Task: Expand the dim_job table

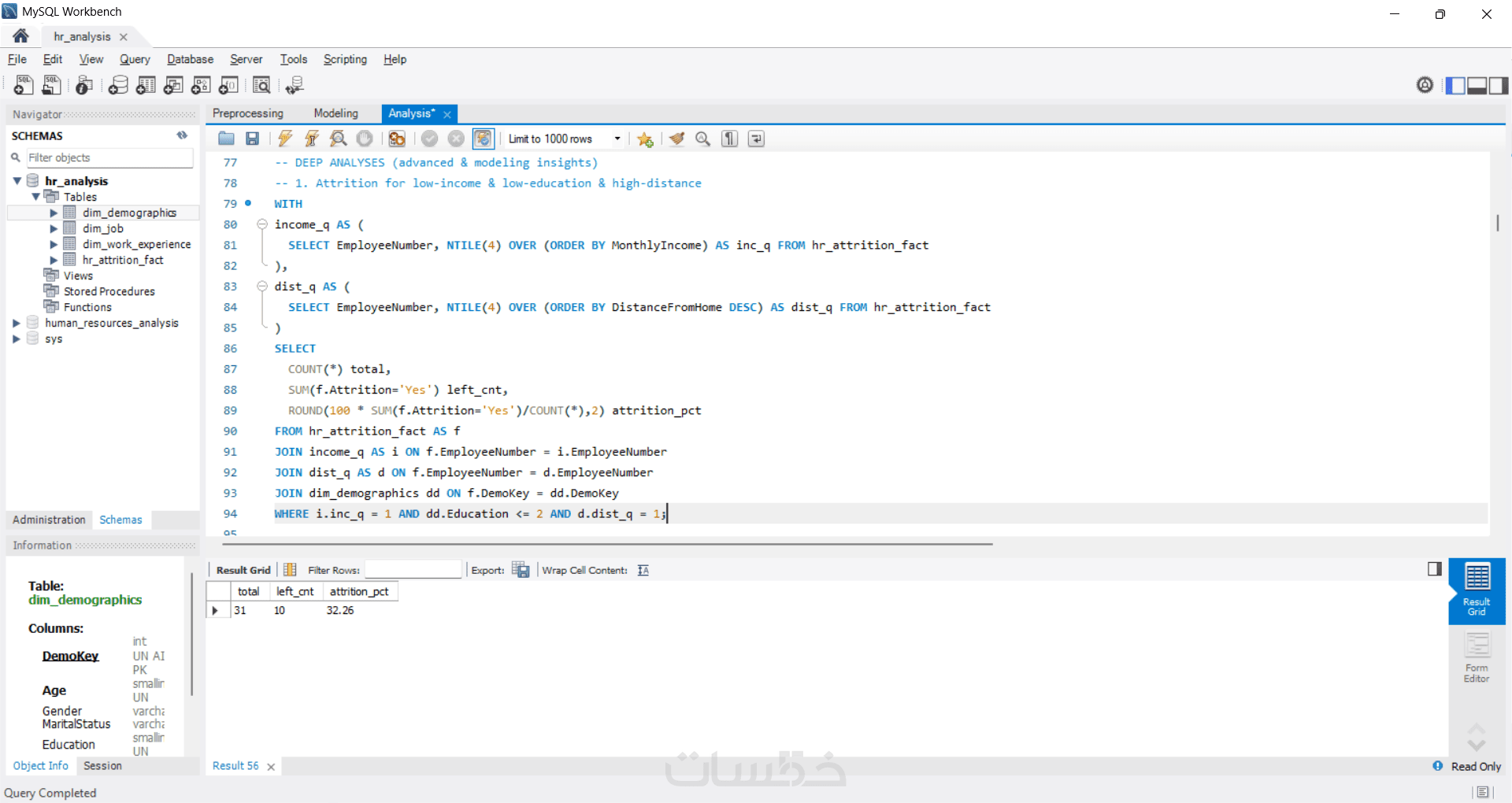Action: [x=54, y=228]
